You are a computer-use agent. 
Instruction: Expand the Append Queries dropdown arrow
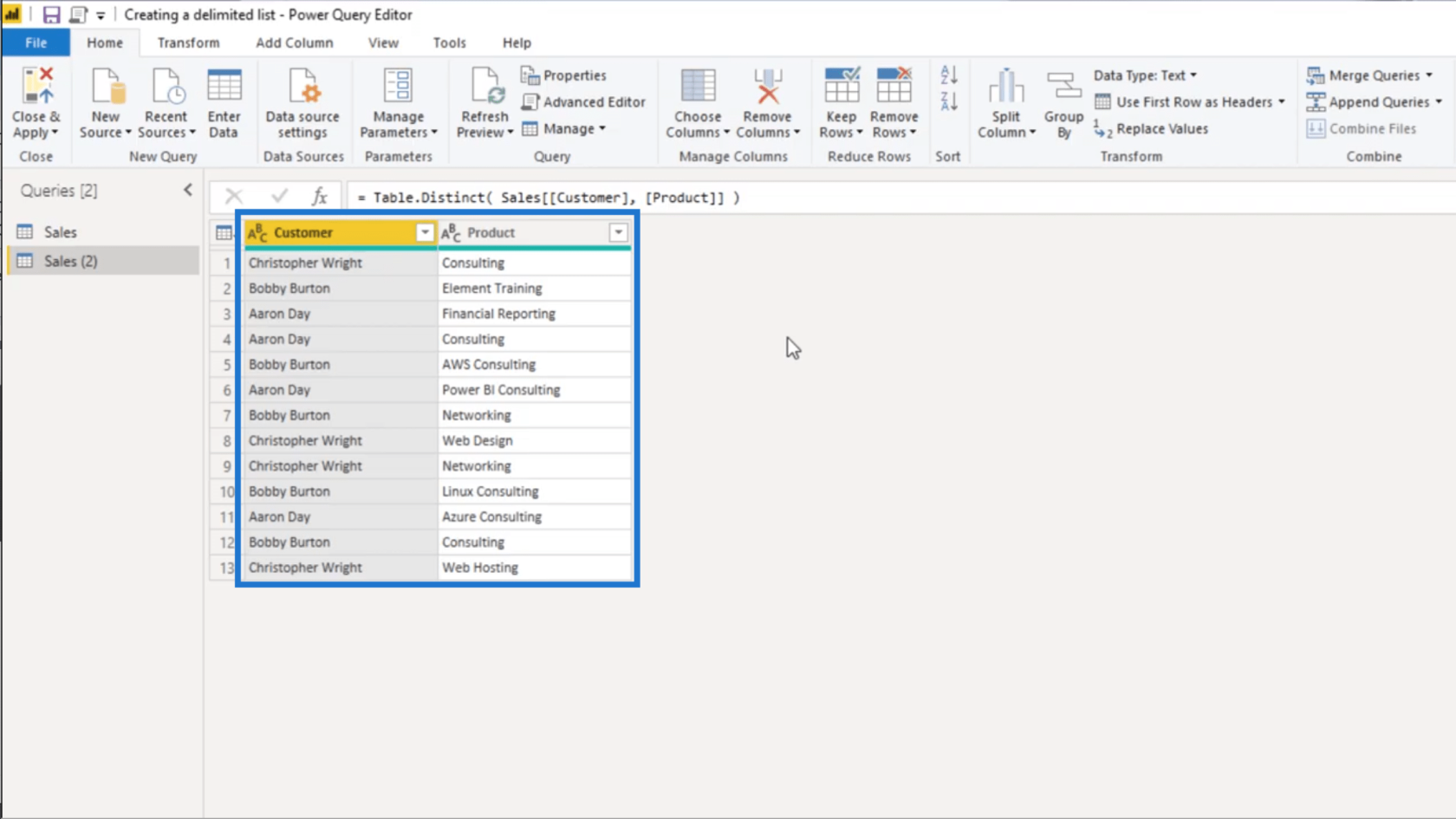pyautogui.click(x=1439, y=102)
